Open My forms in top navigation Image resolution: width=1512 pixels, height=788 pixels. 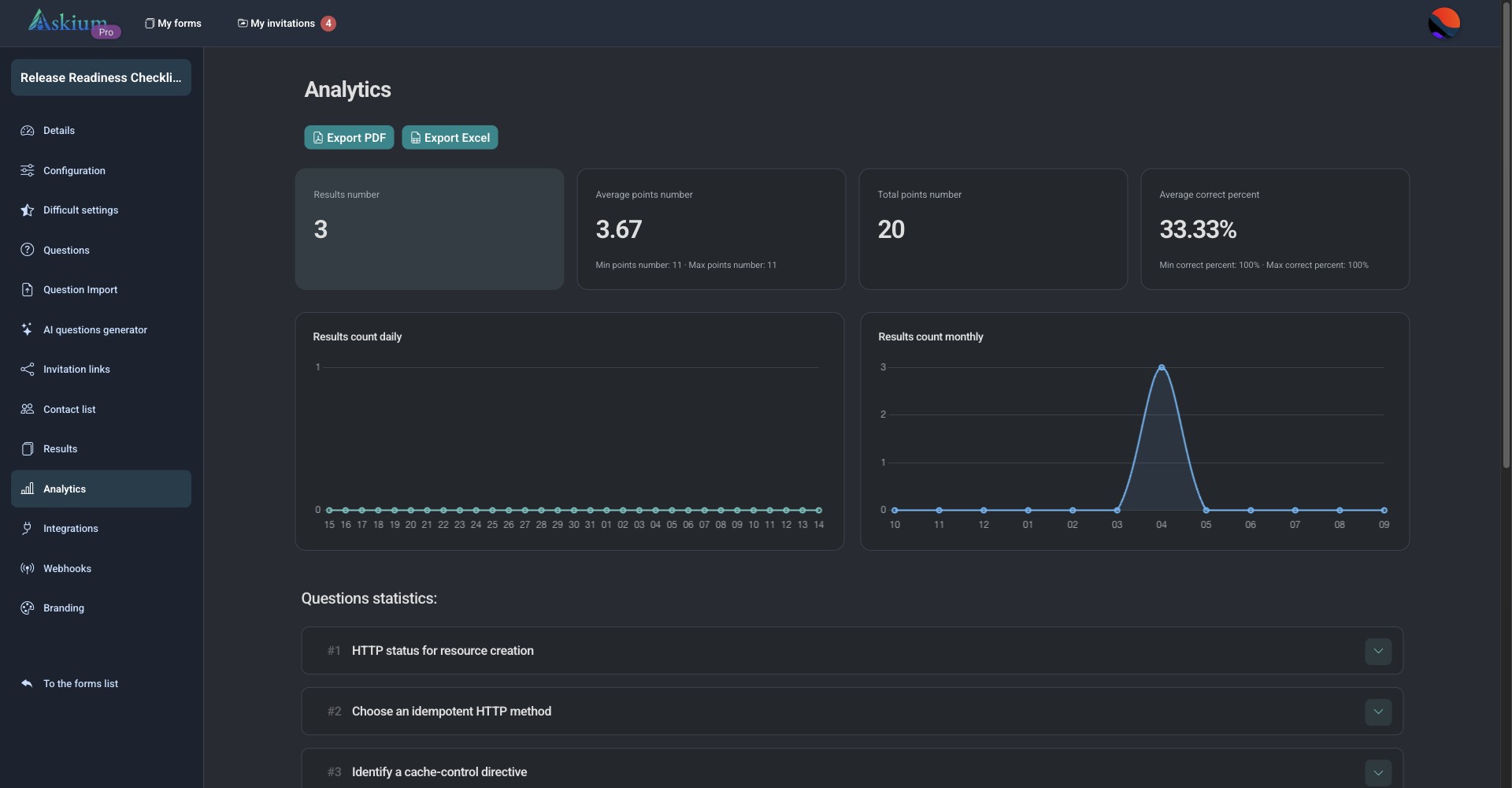point(173,24)
